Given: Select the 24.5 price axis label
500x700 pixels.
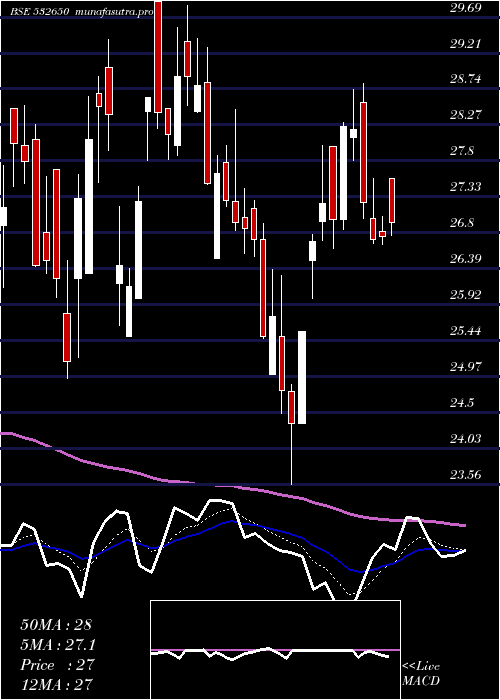Looking at the screenshot, I should click(462, 403).
